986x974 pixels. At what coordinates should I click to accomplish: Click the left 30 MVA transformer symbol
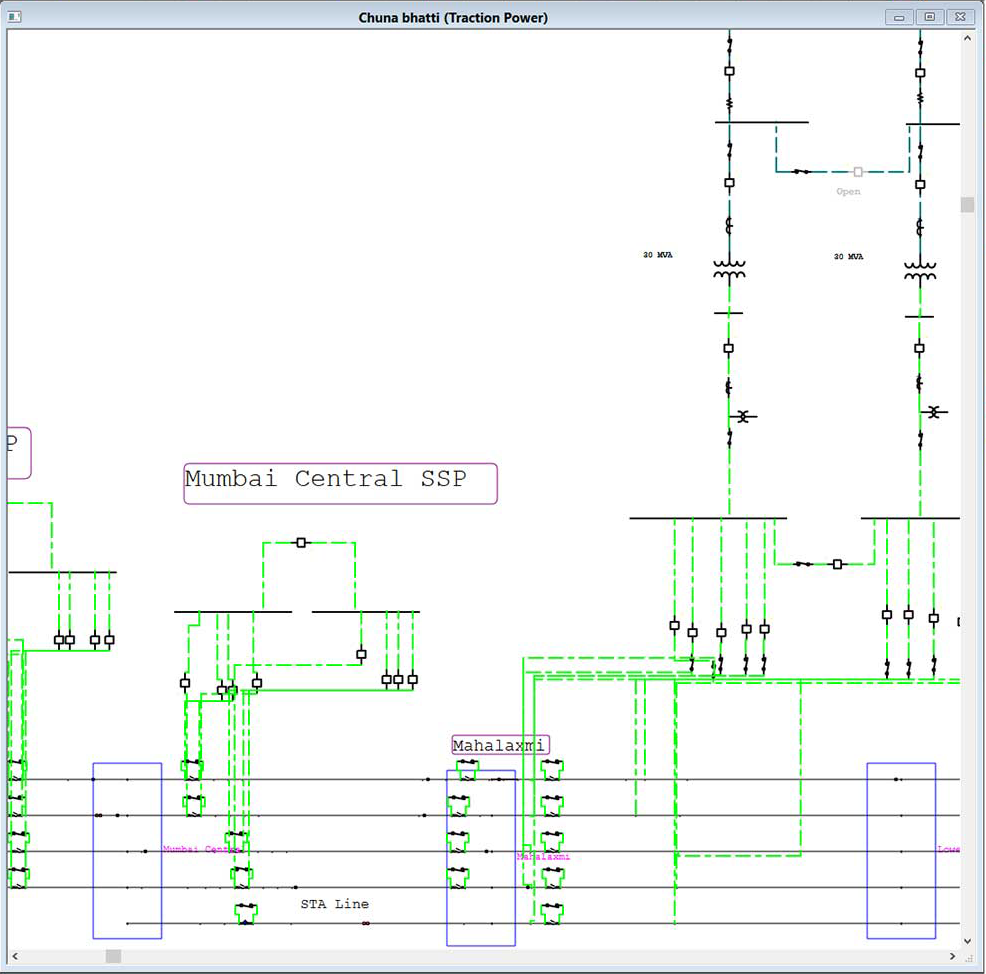pos(728,270)
